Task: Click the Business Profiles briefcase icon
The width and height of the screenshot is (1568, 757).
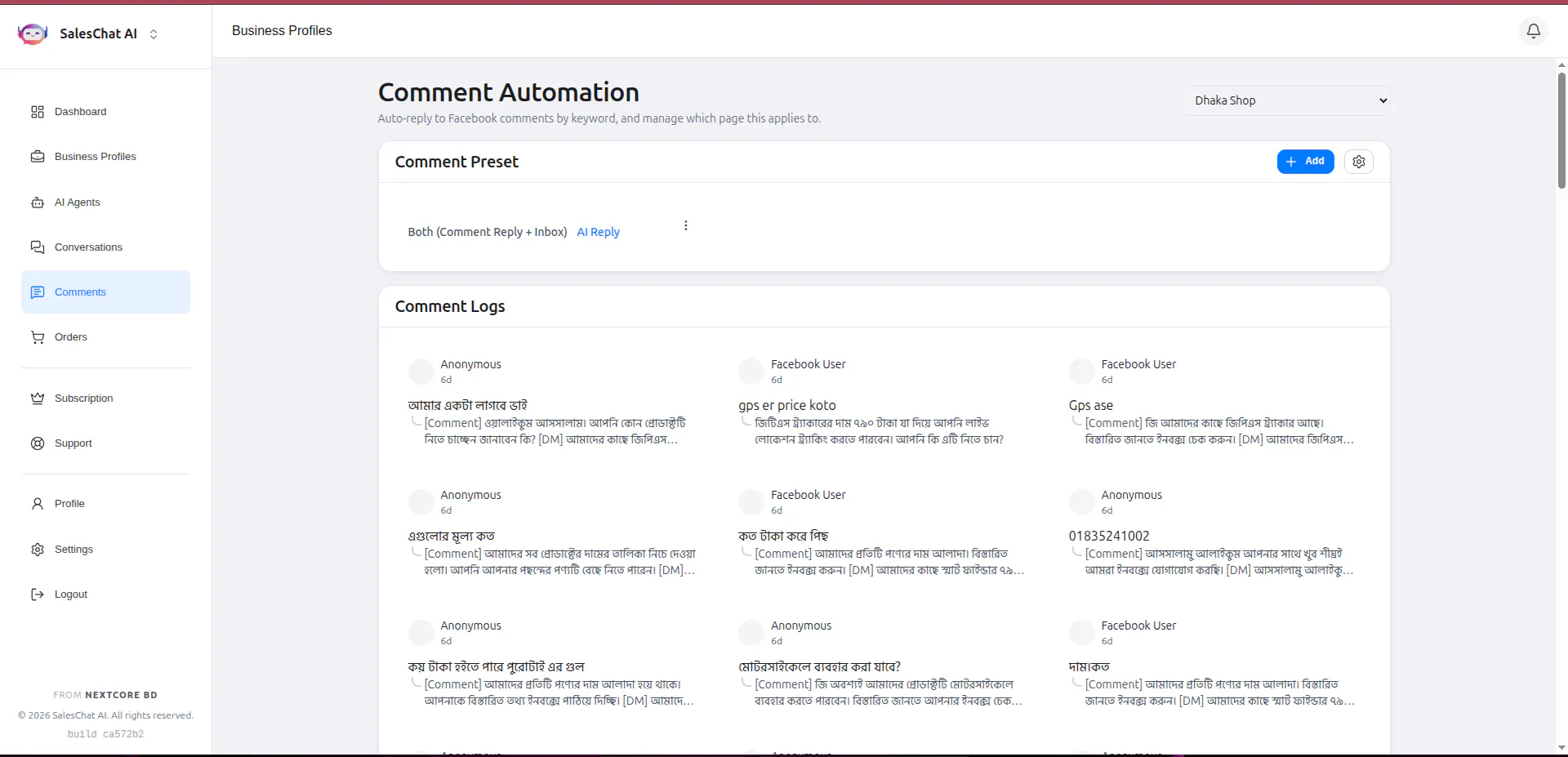Action: (38, 157)
